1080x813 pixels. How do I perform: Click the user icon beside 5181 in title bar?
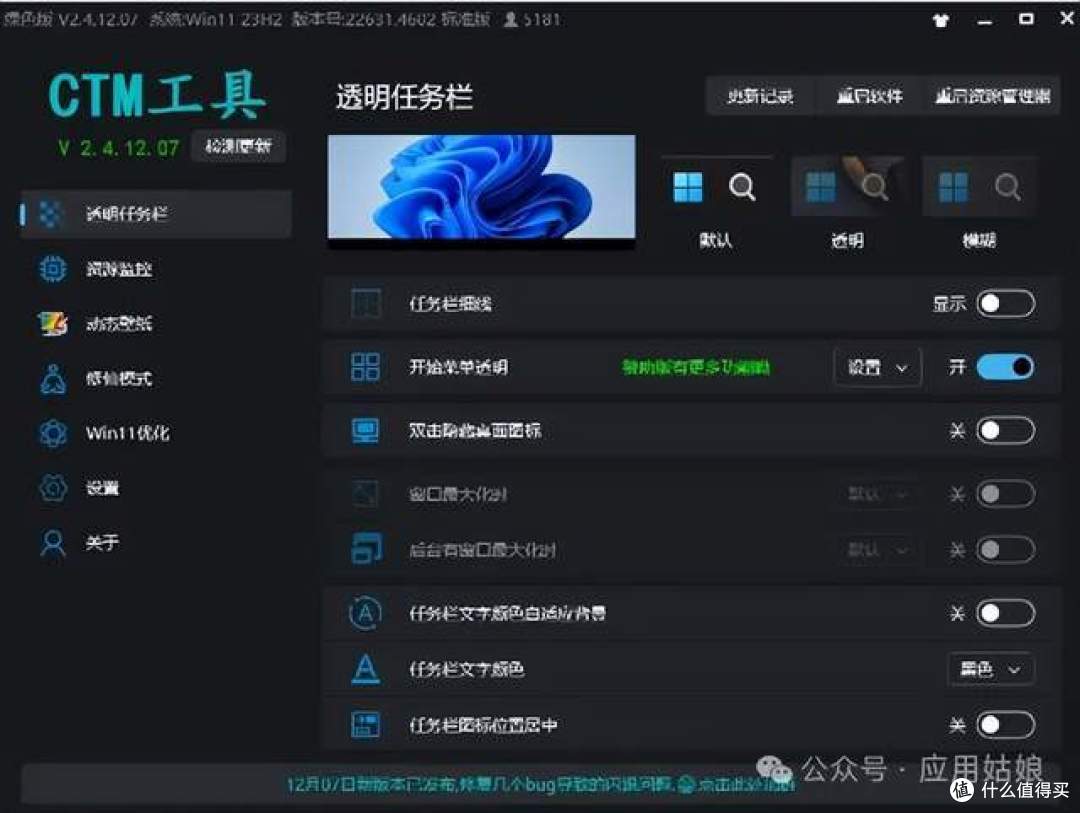(x=510, y=19)
